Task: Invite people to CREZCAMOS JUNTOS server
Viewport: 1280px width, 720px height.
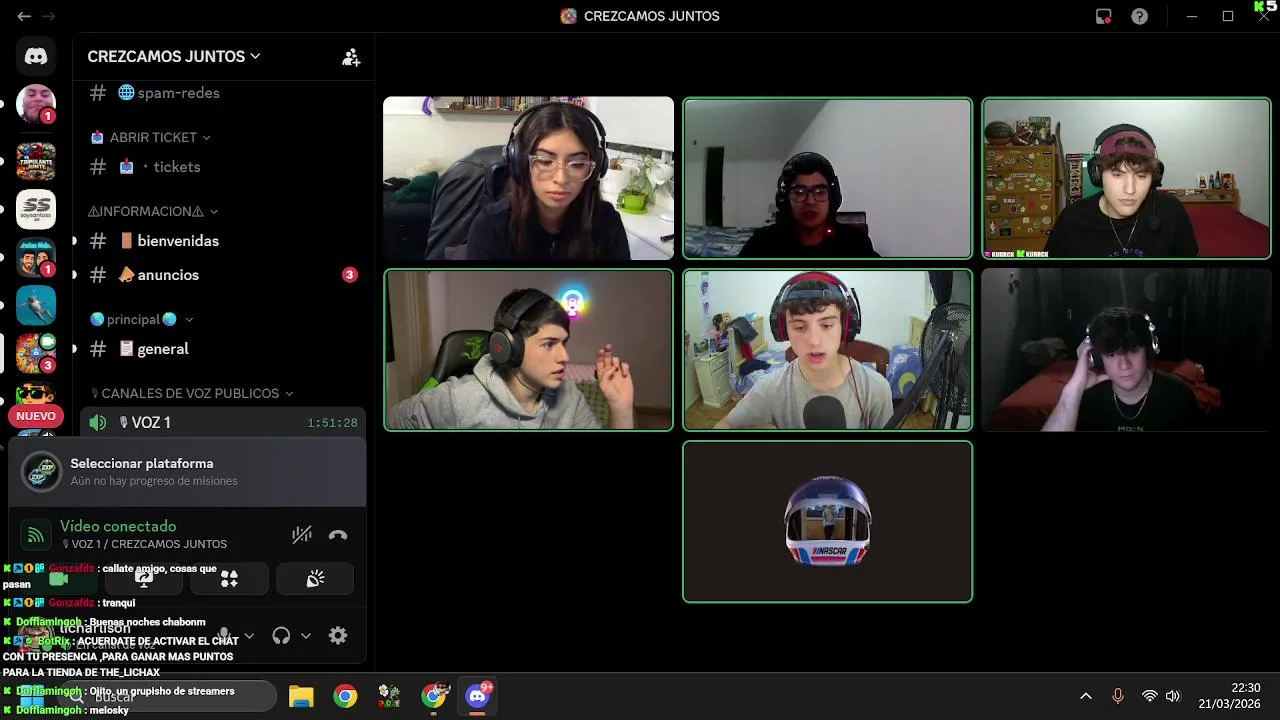Action: (x=351, y=57)
